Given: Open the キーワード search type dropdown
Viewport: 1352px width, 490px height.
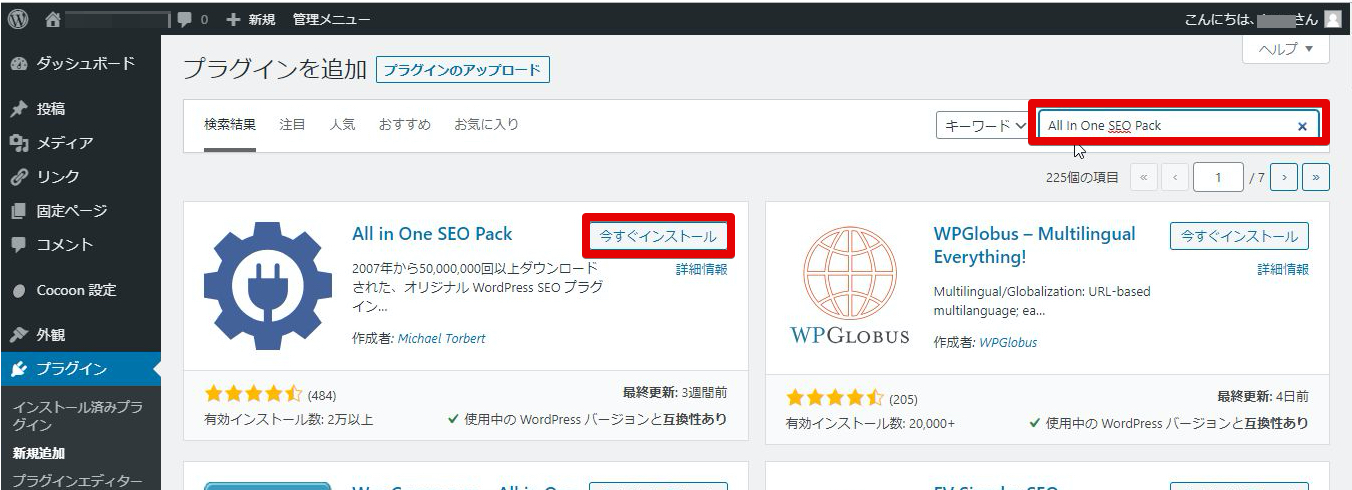Looking at the screenshot, I should coord(982,126).
